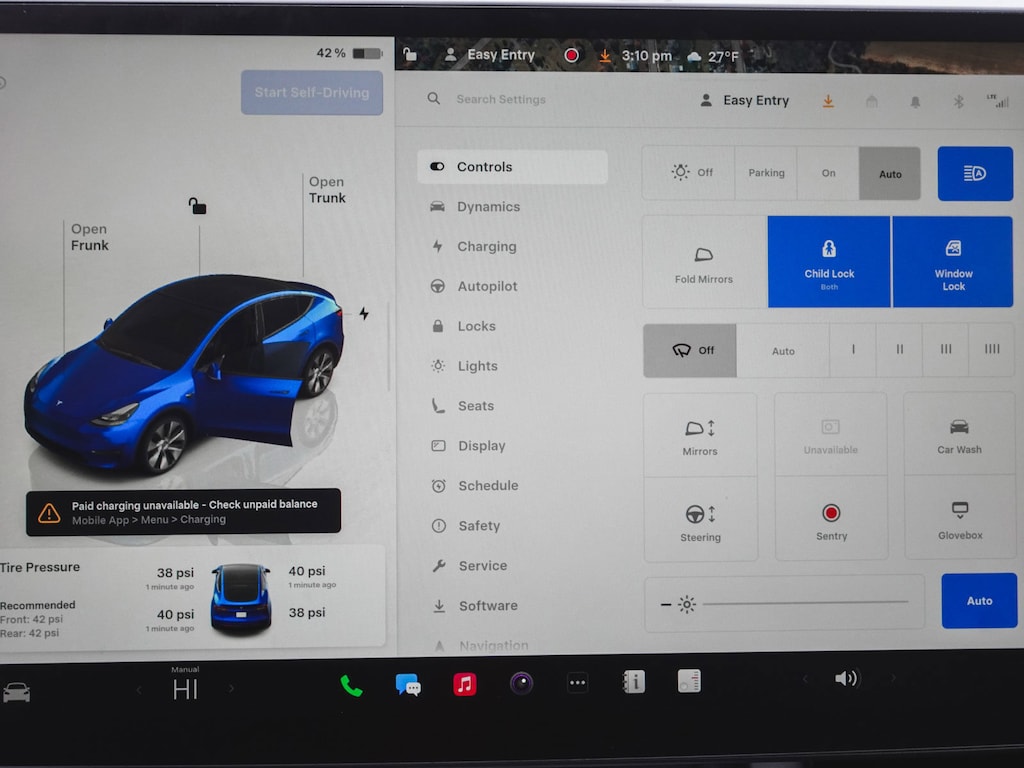This screenshot has width=1024, height=768.
Task: Select the Autopilot settings menu
Action: click(487, 287)
